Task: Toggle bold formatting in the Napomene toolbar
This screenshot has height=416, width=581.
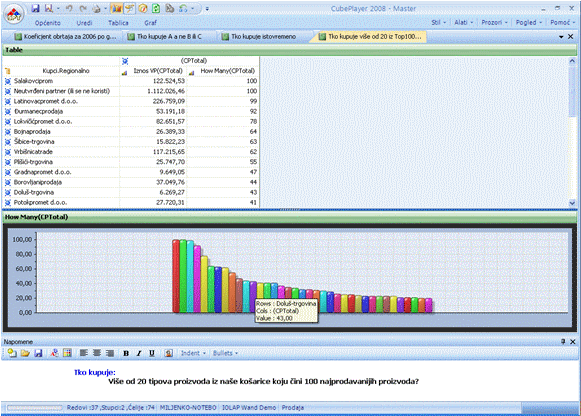Action: tap(126, 353)
